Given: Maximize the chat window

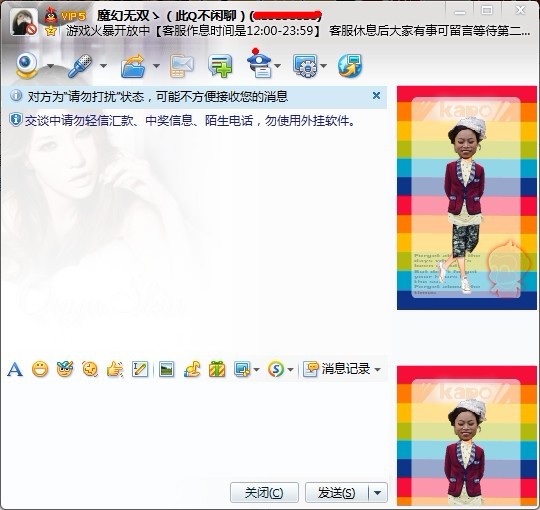Looking at the screenshot, I should [x=487, y=10].
